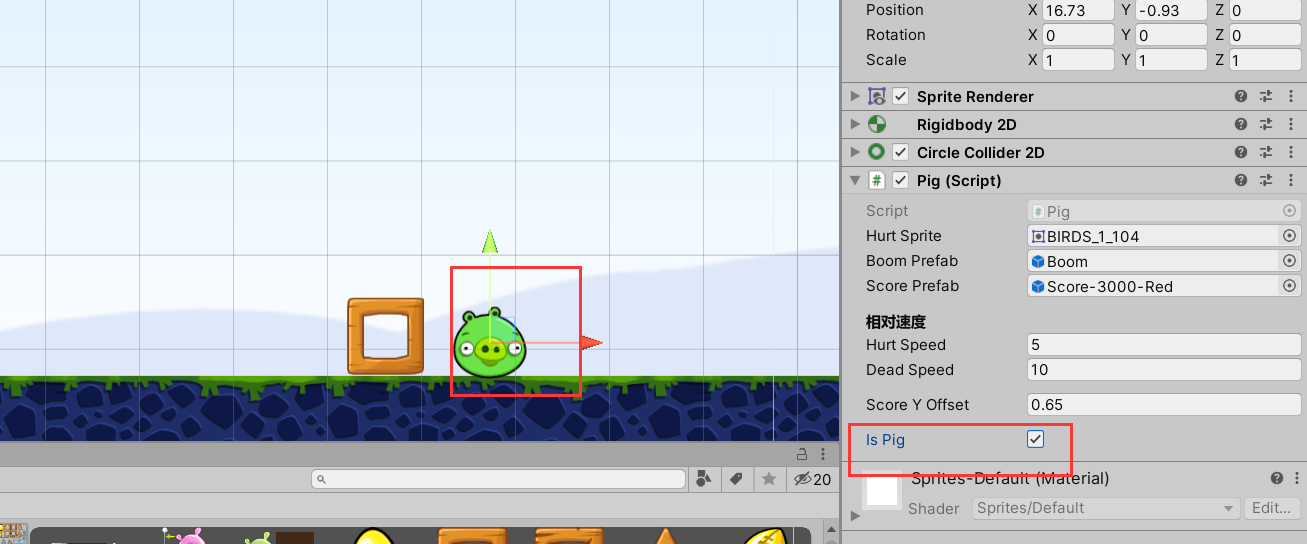Click the Position X field
The width and height of the screenshot is (1307, 544).
coord(1079,10)
